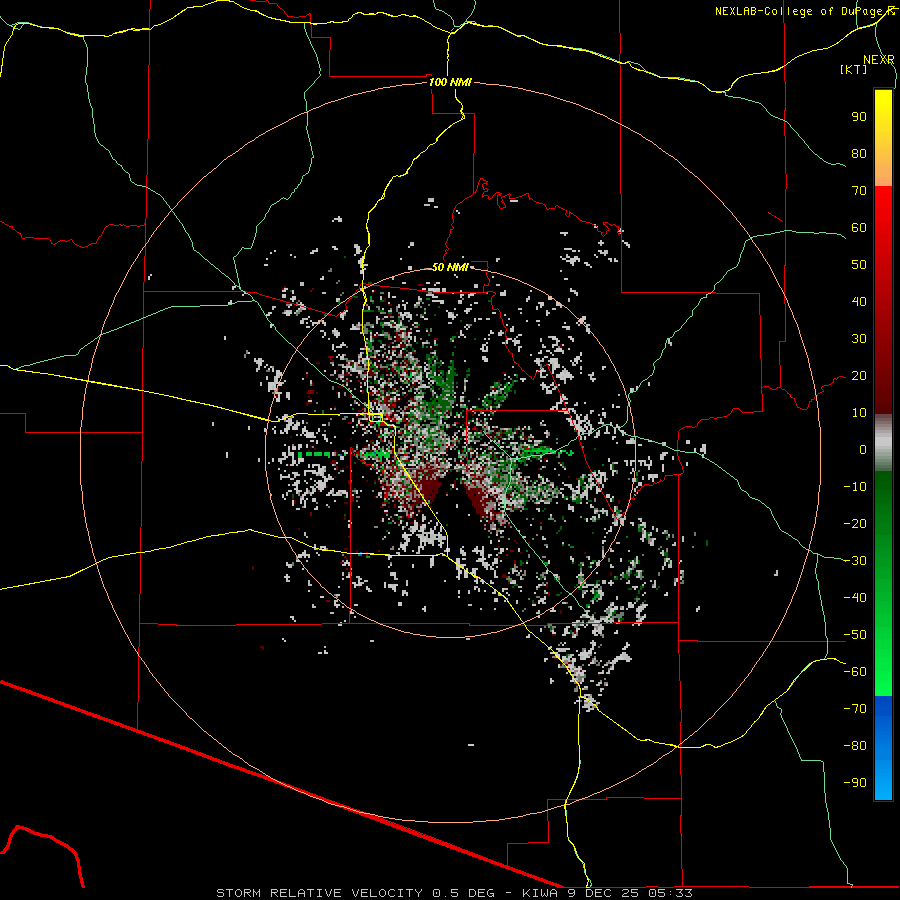900x900 pixels.
Task: Click the 30 value on the velocity scale
Action: [859, 339]
